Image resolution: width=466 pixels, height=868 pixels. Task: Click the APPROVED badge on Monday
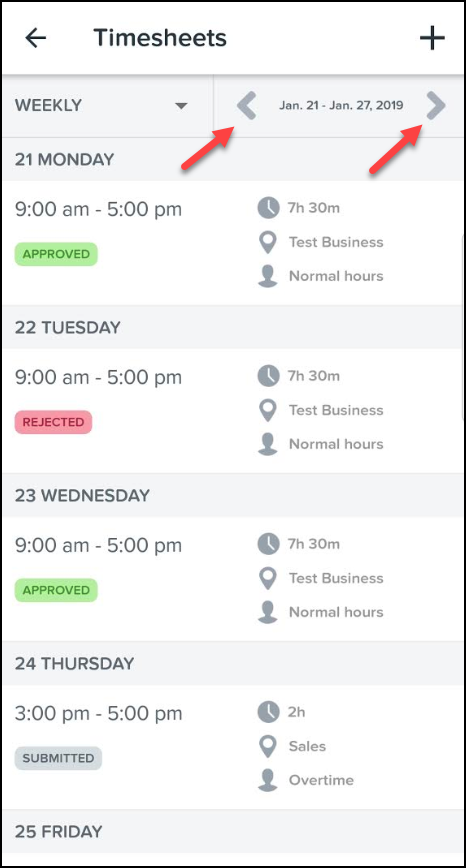point(56,254)
